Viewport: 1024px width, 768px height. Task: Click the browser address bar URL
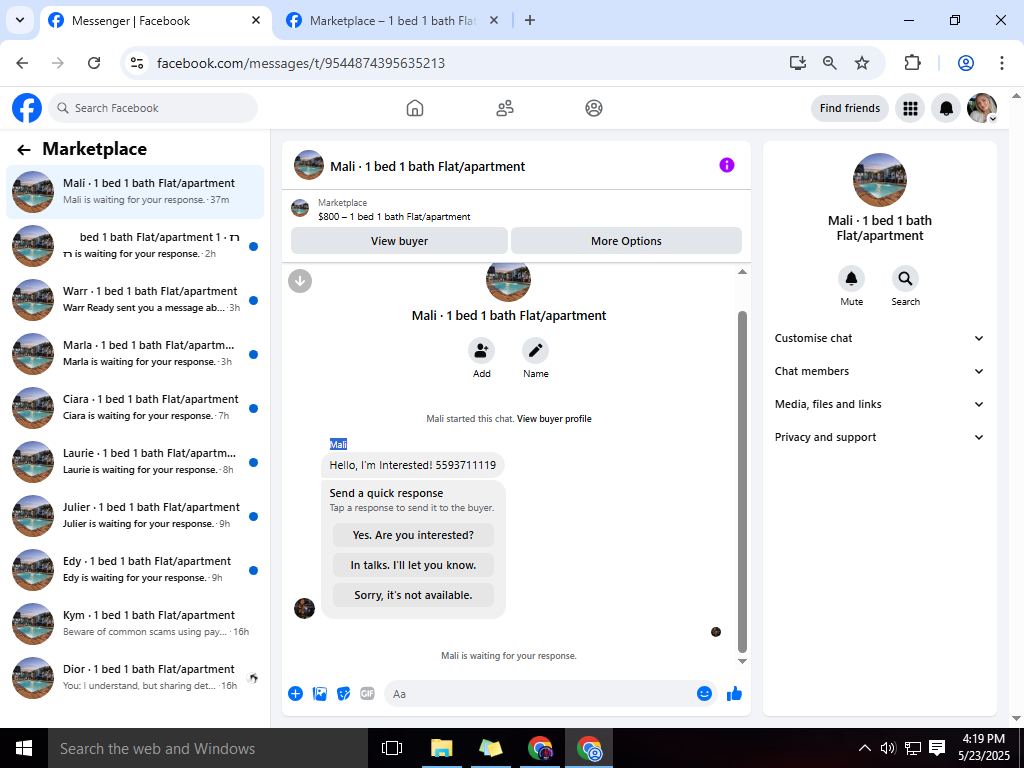301,63
